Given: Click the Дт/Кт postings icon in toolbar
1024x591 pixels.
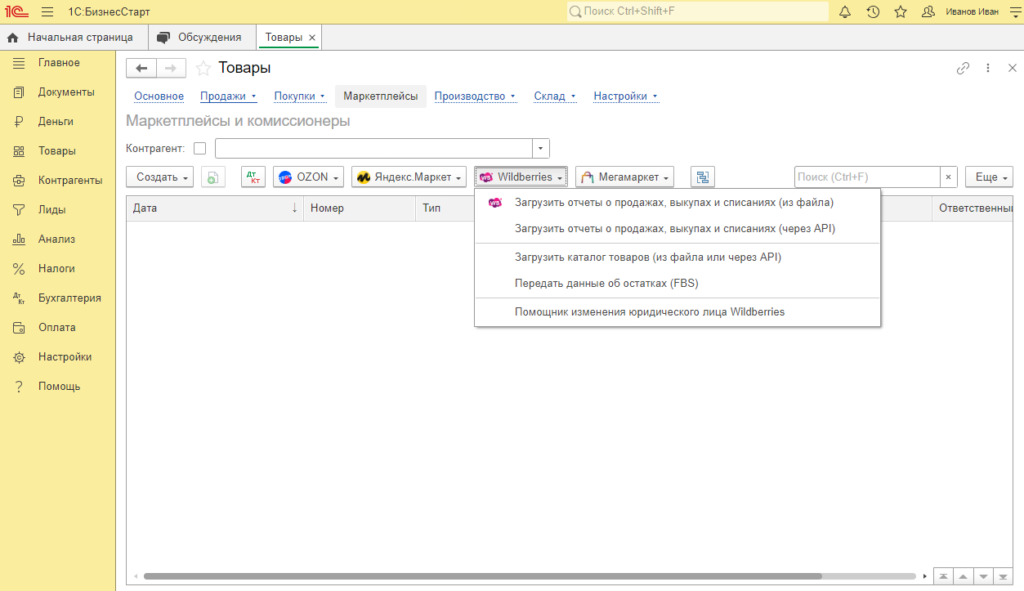Looking at the screenshot, I should coord(253,177).
